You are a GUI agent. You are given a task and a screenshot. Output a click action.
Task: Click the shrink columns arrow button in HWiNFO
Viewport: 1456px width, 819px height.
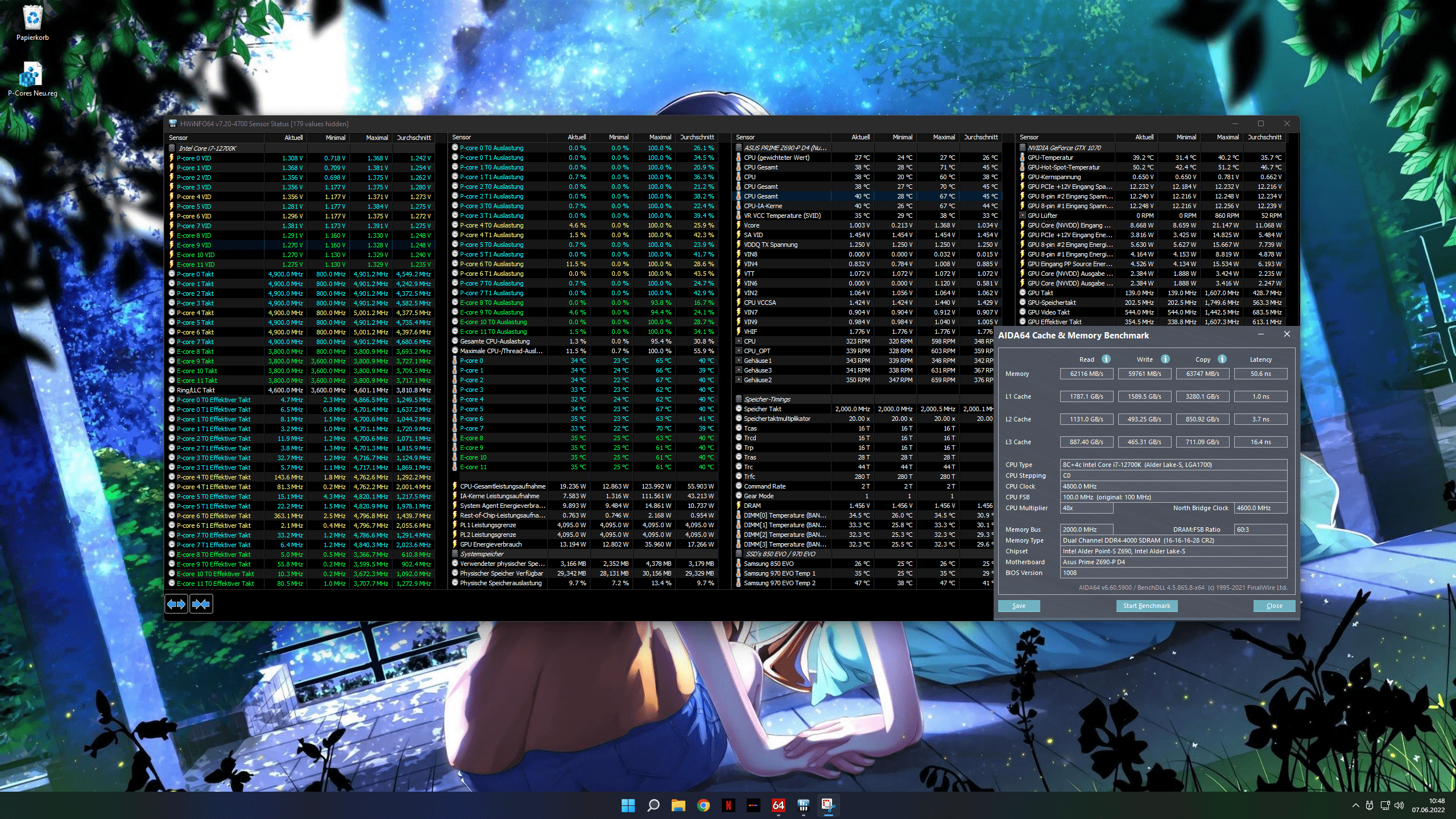tap(201, 604)
